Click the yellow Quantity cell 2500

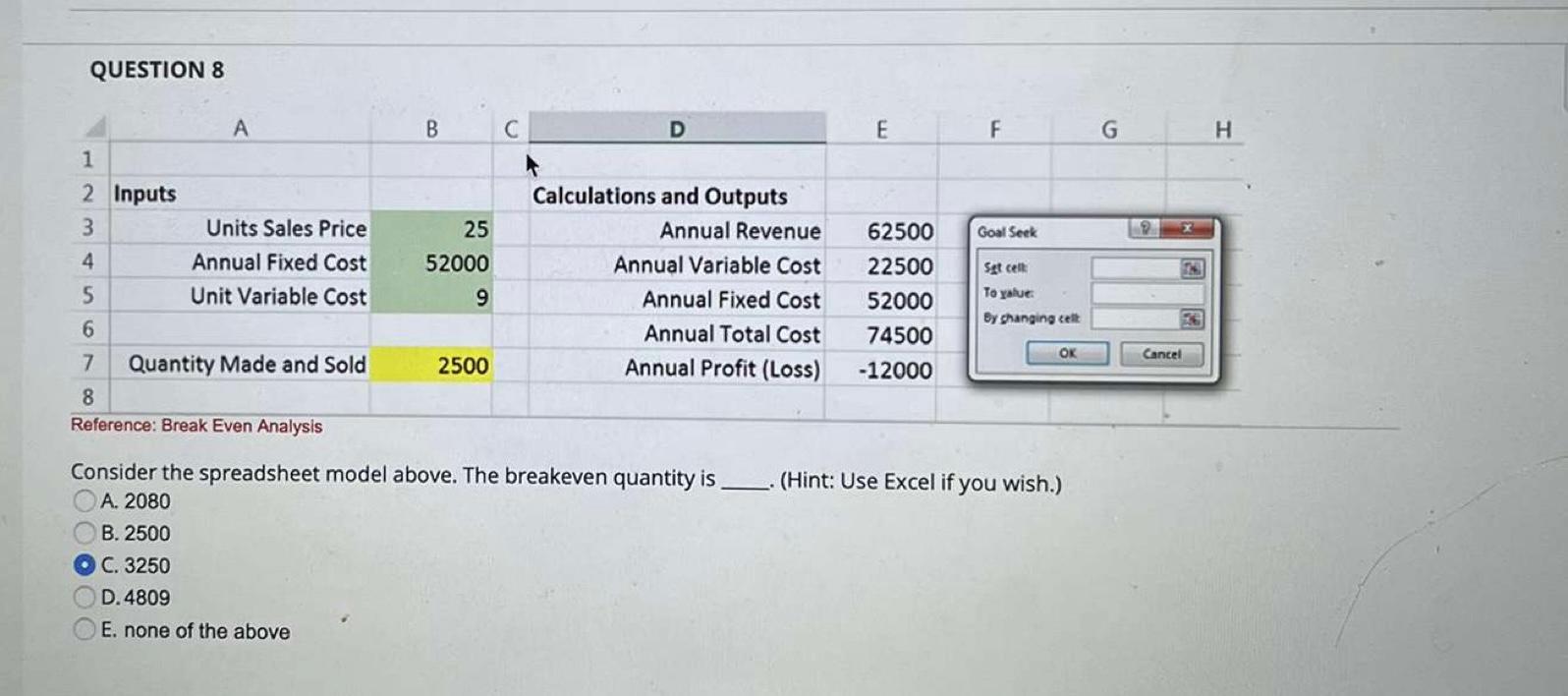click(431, 366)
